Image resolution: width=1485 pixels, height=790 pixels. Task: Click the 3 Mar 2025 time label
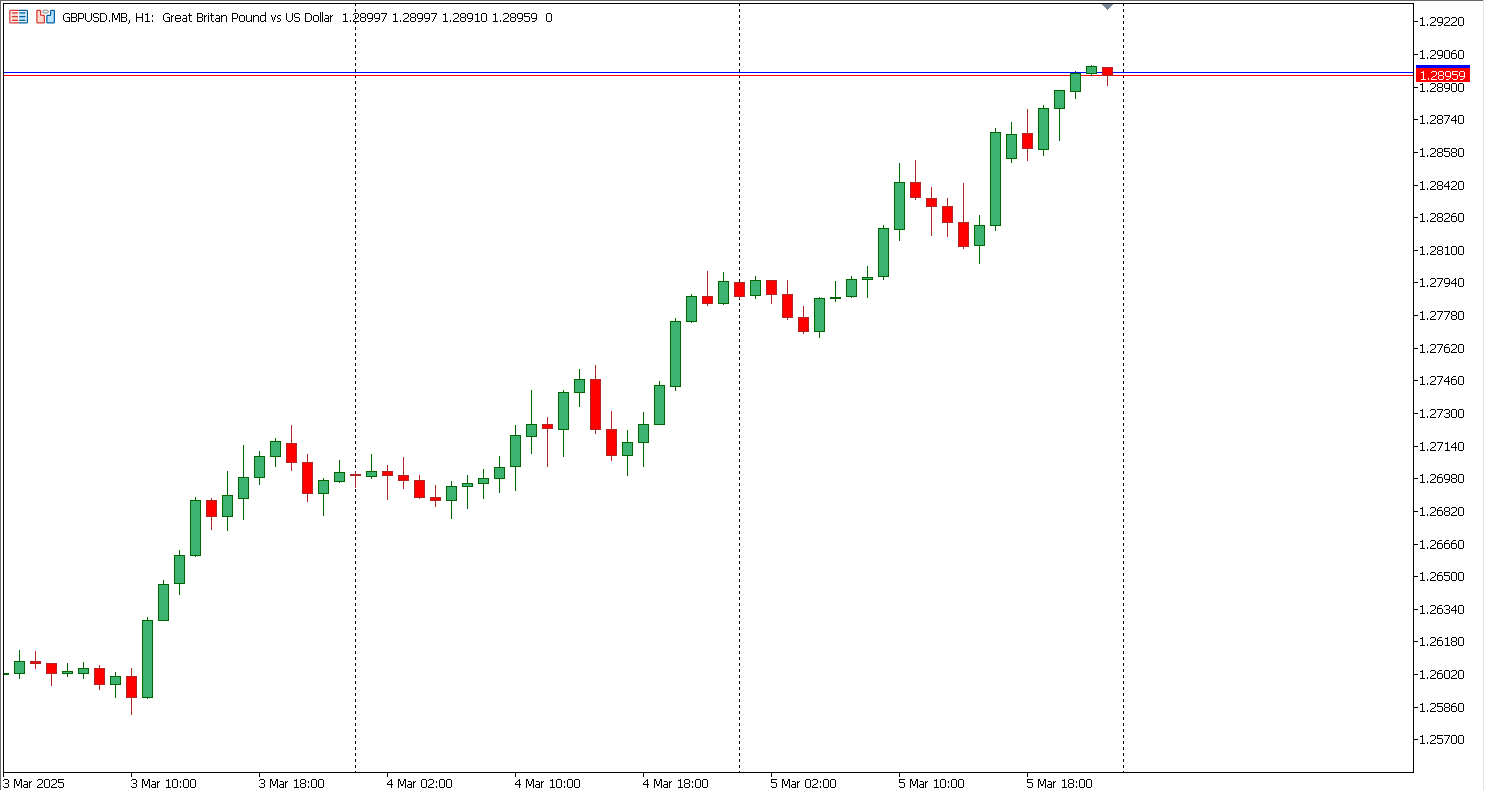click(x=34, y=783)
